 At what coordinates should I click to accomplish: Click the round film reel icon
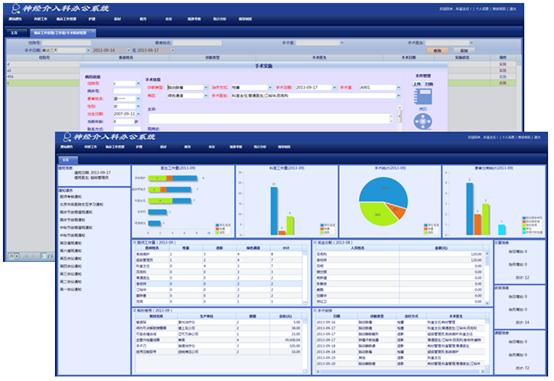(423, 122)
